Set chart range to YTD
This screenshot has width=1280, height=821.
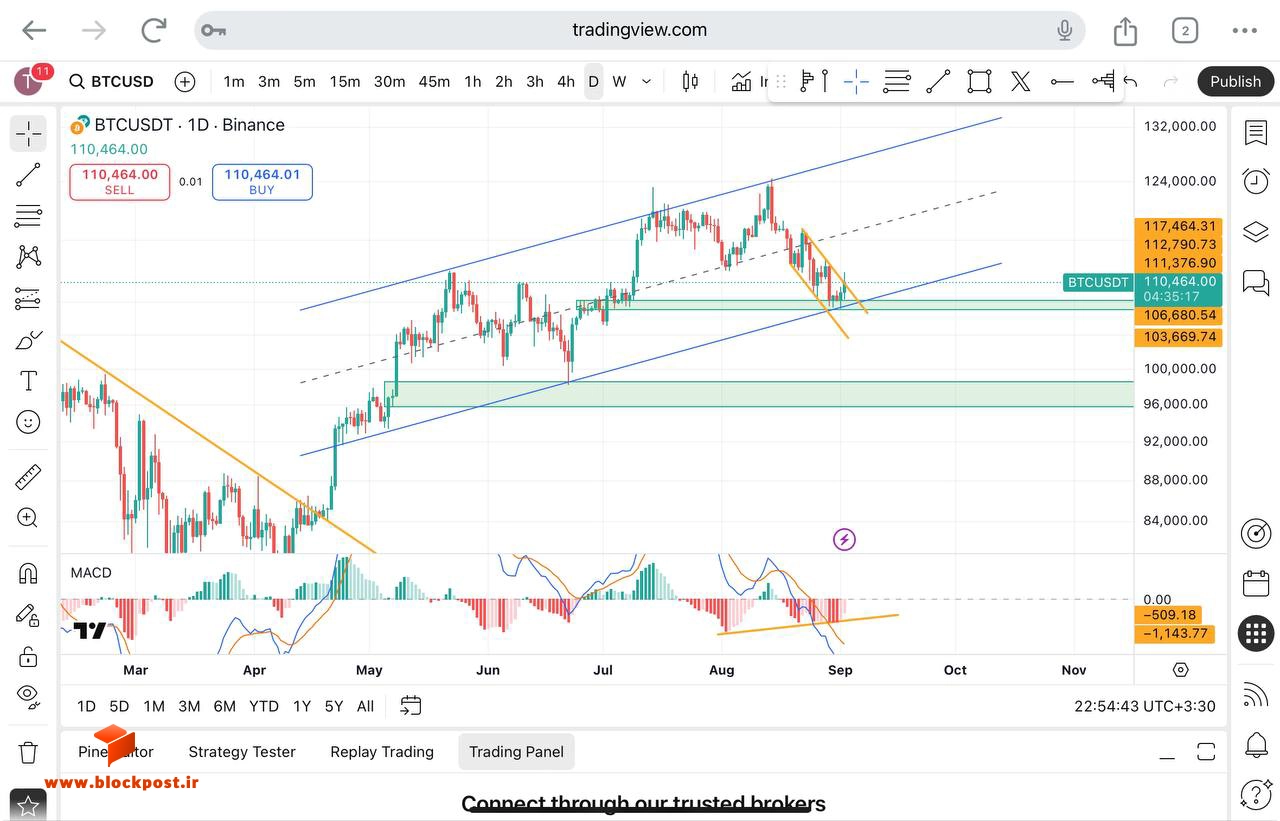tap(263, 706)
